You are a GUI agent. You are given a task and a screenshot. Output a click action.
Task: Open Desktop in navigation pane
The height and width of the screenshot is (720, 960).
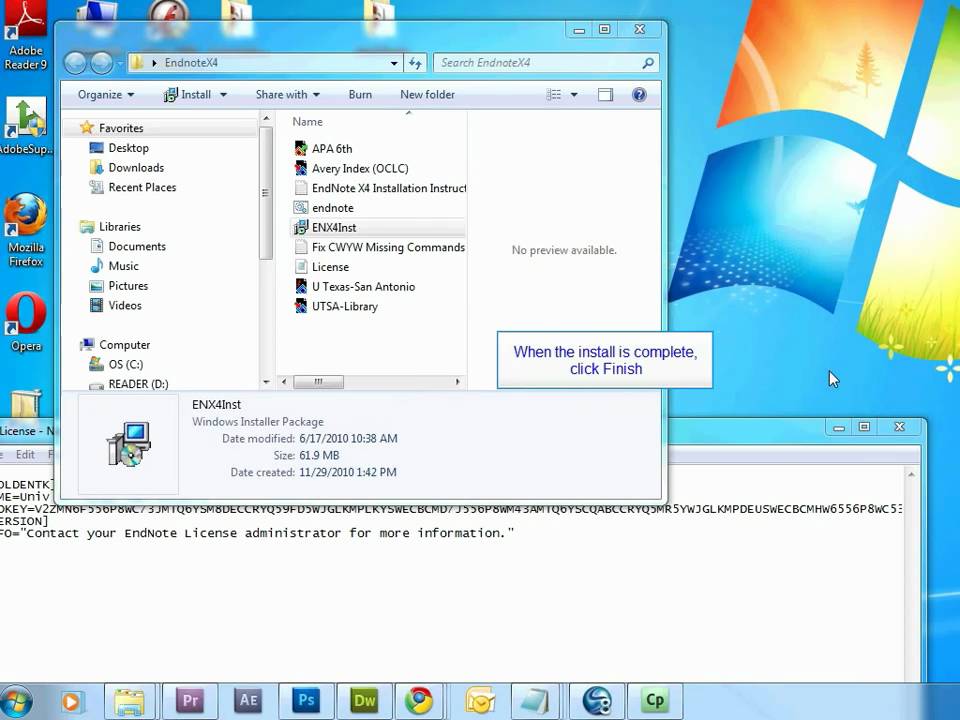[x=128, y=148]
